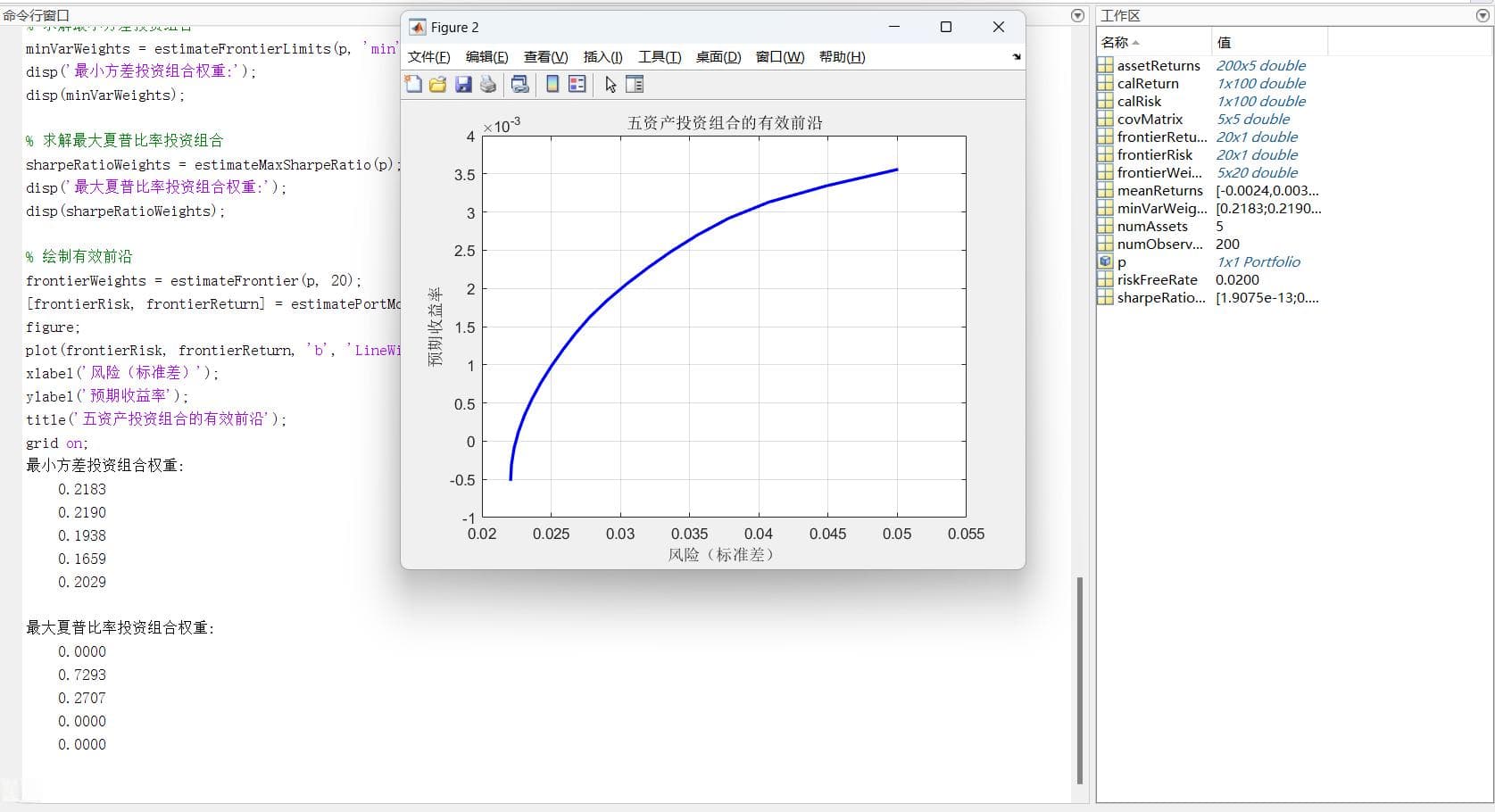Open the 查看(V) menu in Figure 2
The width and height of the screenshot is (1495, 812).
point(545,56)
